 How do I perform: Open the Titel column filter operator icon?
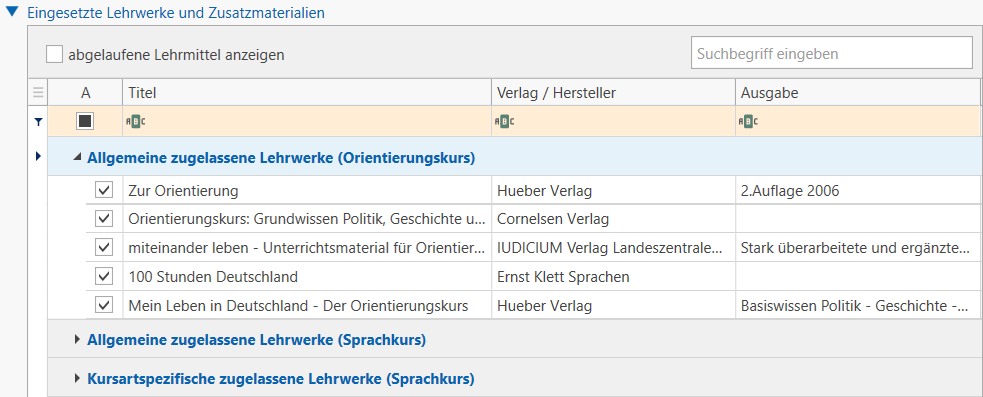(136, 122)
